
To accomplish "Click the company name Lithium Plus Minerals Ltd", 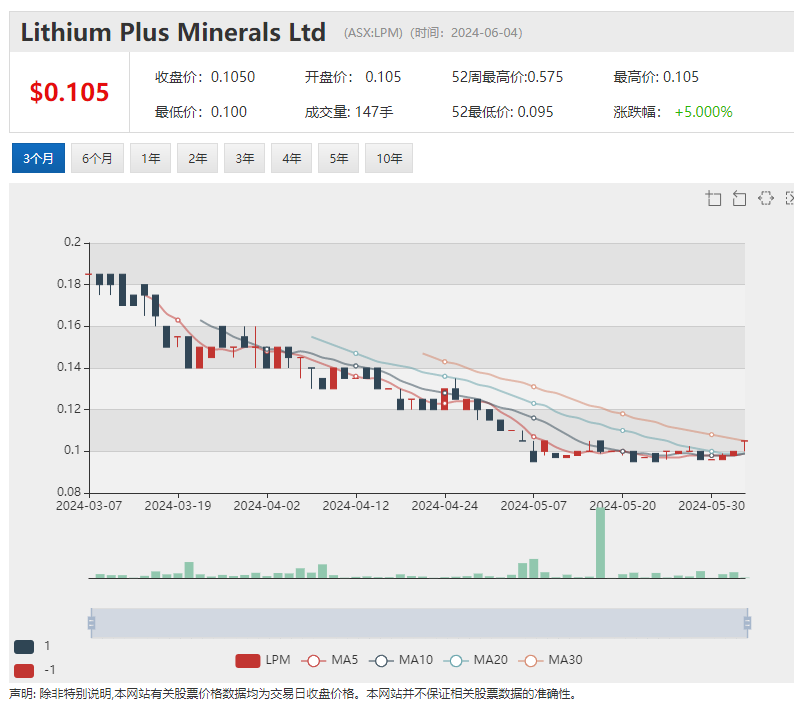I will click(173, 32).
